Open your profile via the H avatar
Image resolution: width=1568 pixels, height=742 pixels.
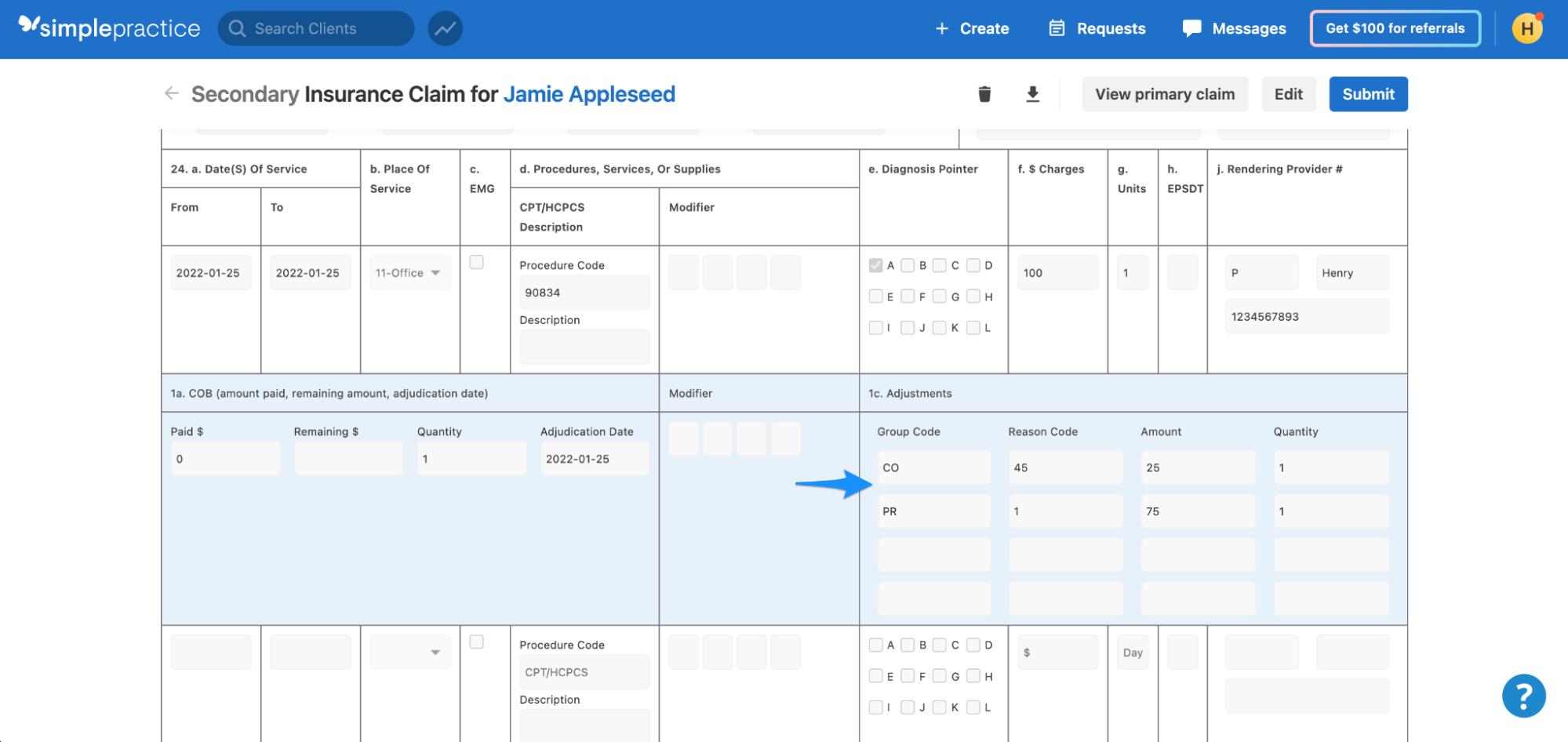point(1526,28)
